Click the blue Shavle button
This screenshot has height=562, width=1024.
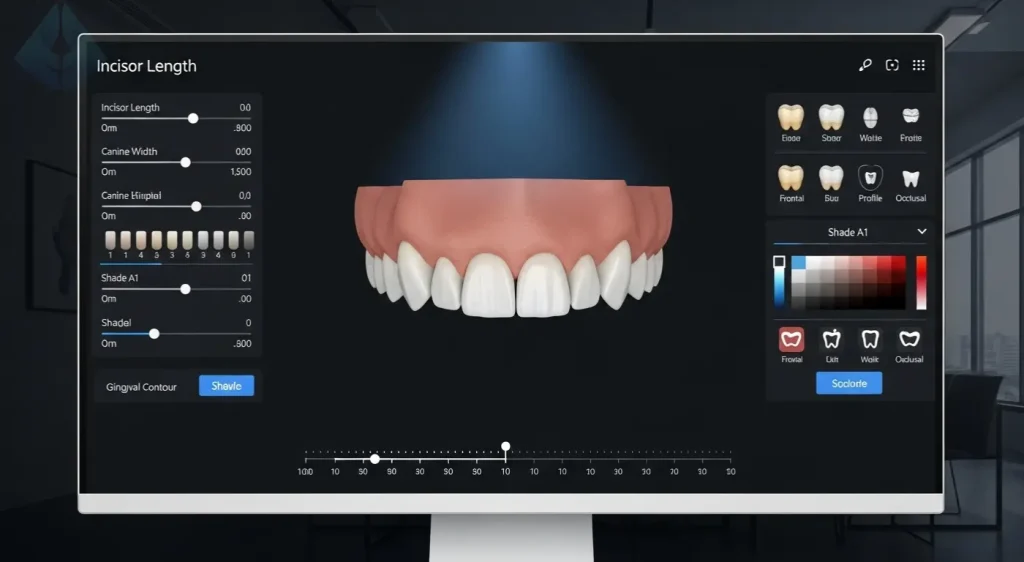click(226, 386)
